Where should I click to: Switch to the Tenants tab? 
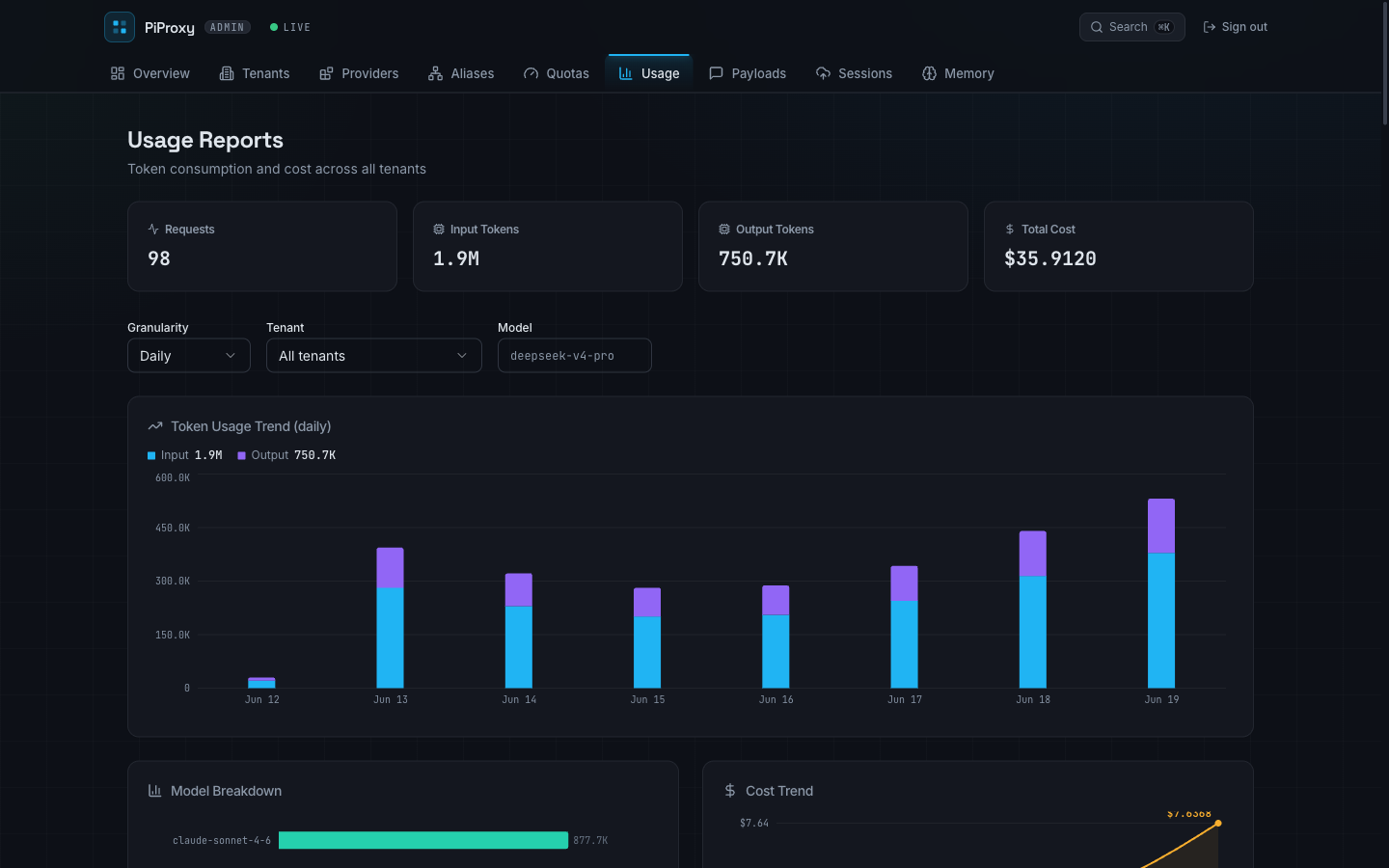coord(255,73)
